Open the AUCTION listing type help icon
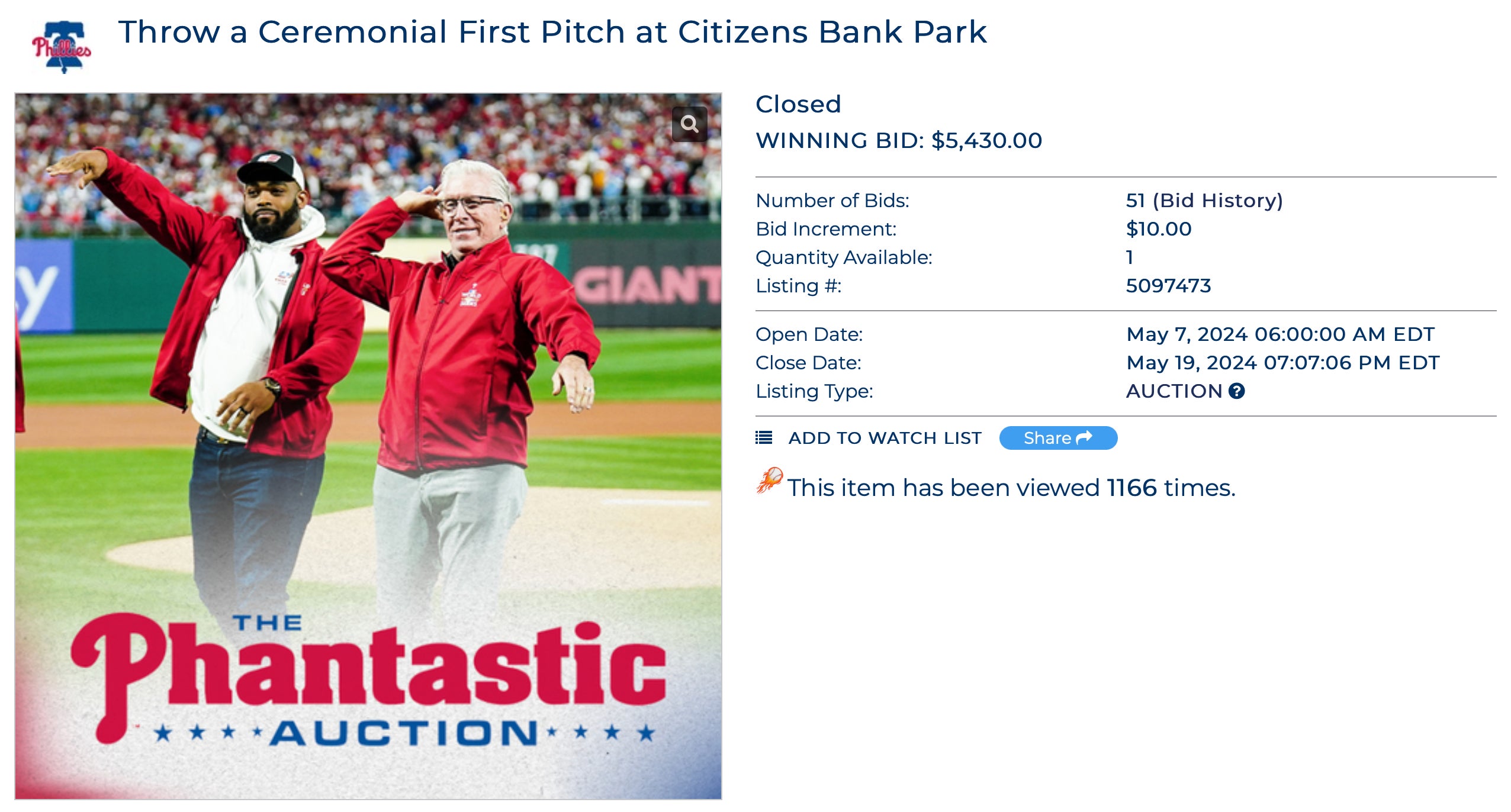The height and width of the screenshot is (812, 1511). click(1236, 391)
